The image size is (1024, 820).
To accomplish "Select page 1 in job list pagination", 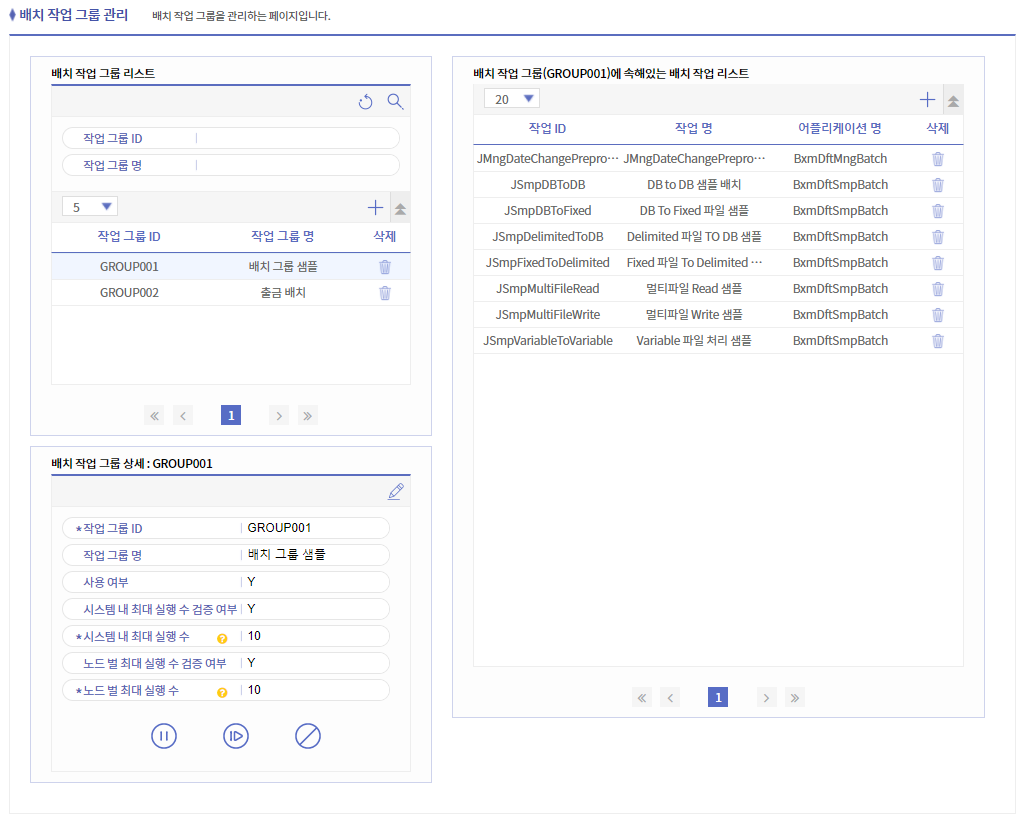I will pos(718,697).
